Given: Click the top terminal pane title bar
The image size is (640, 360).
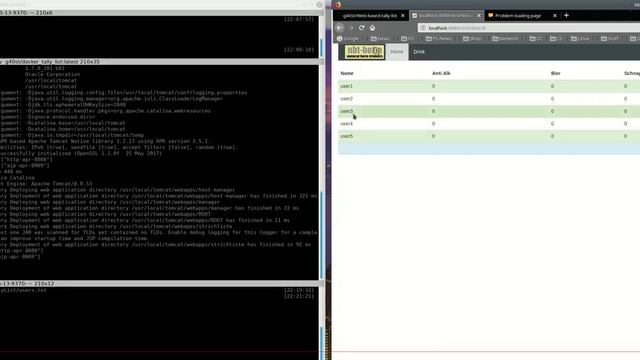Looking at the screenshot, I should click(x=161, y=13).
